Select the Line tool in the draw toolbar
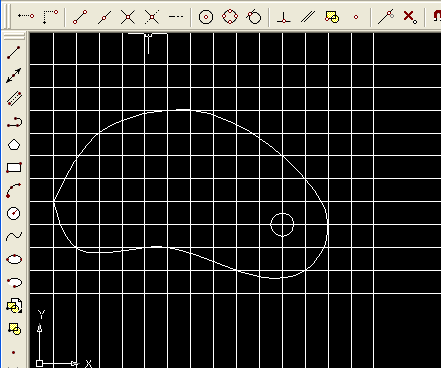Image resolution: width=441 pixels, height=368 pixels. 14,53
